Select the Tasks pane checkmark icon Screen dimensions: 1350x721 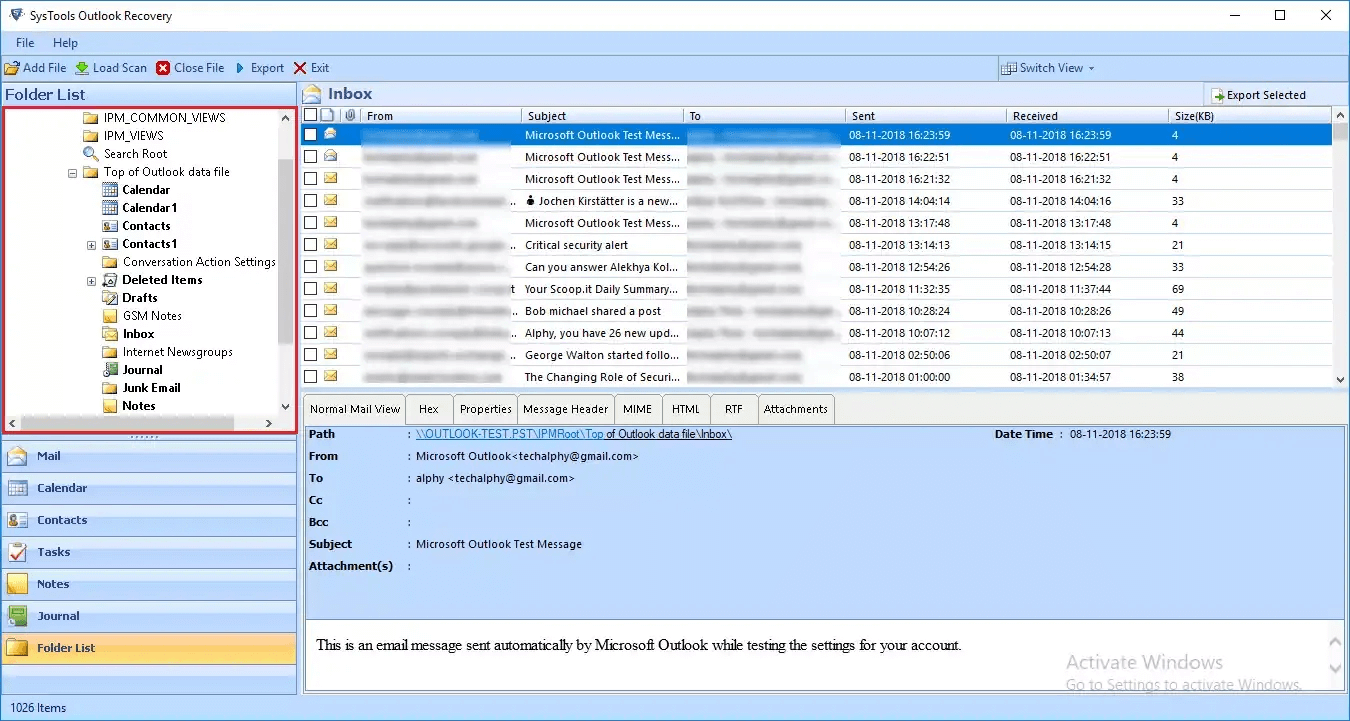(17, 552)
